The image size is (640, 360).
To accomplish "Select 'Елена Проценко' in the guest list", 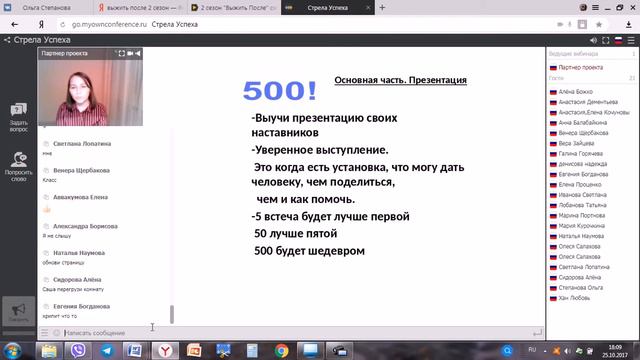I will click(x=580, y=184).
